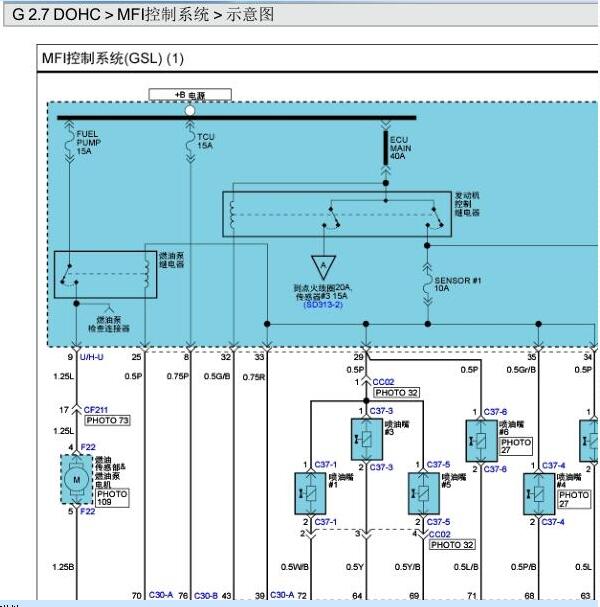Click the 0.5G/B wire label

(x=217, y=376)
